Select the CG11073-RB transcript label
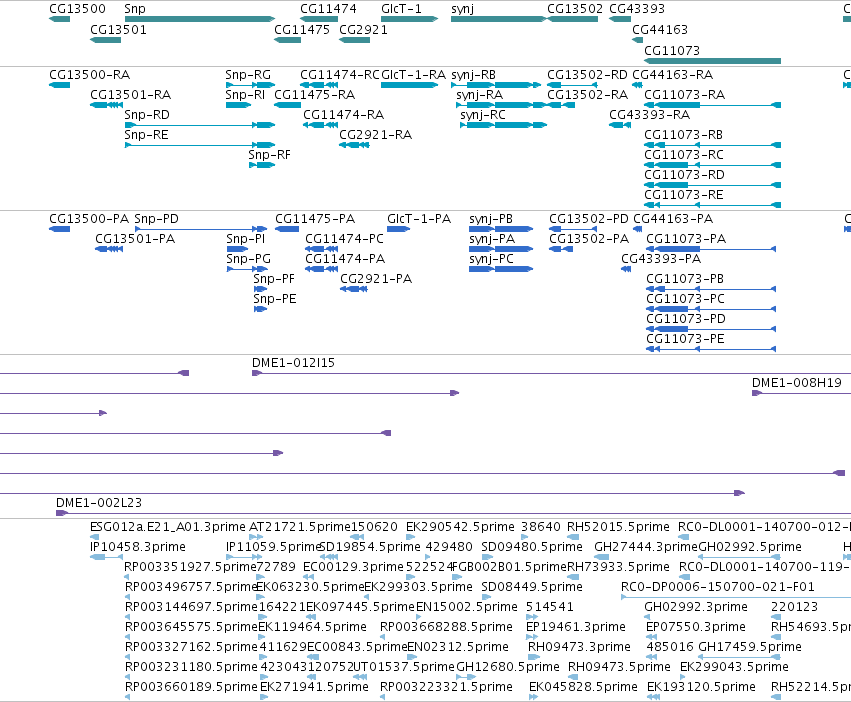Viewport: 851px width, 702px height. (x=683, y=135)
